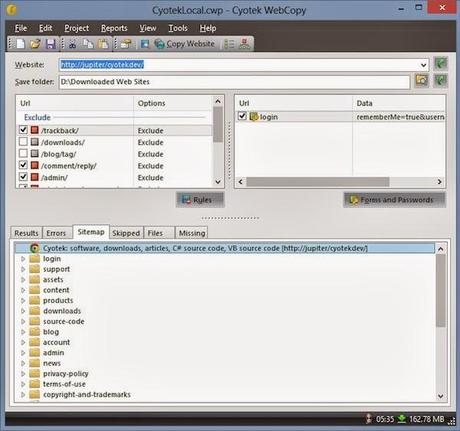The image size is (460, 431).
Task: Copy selection using the copy icon
Action: coord(88,44)
